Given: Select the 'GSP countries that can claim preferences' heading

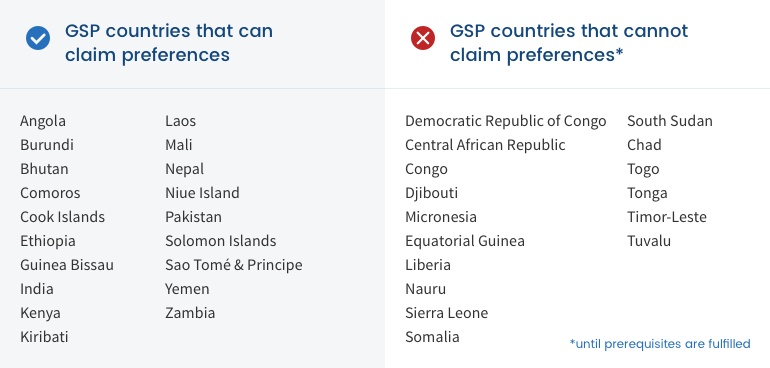Looking at the screenshot, I should point(168,43).
